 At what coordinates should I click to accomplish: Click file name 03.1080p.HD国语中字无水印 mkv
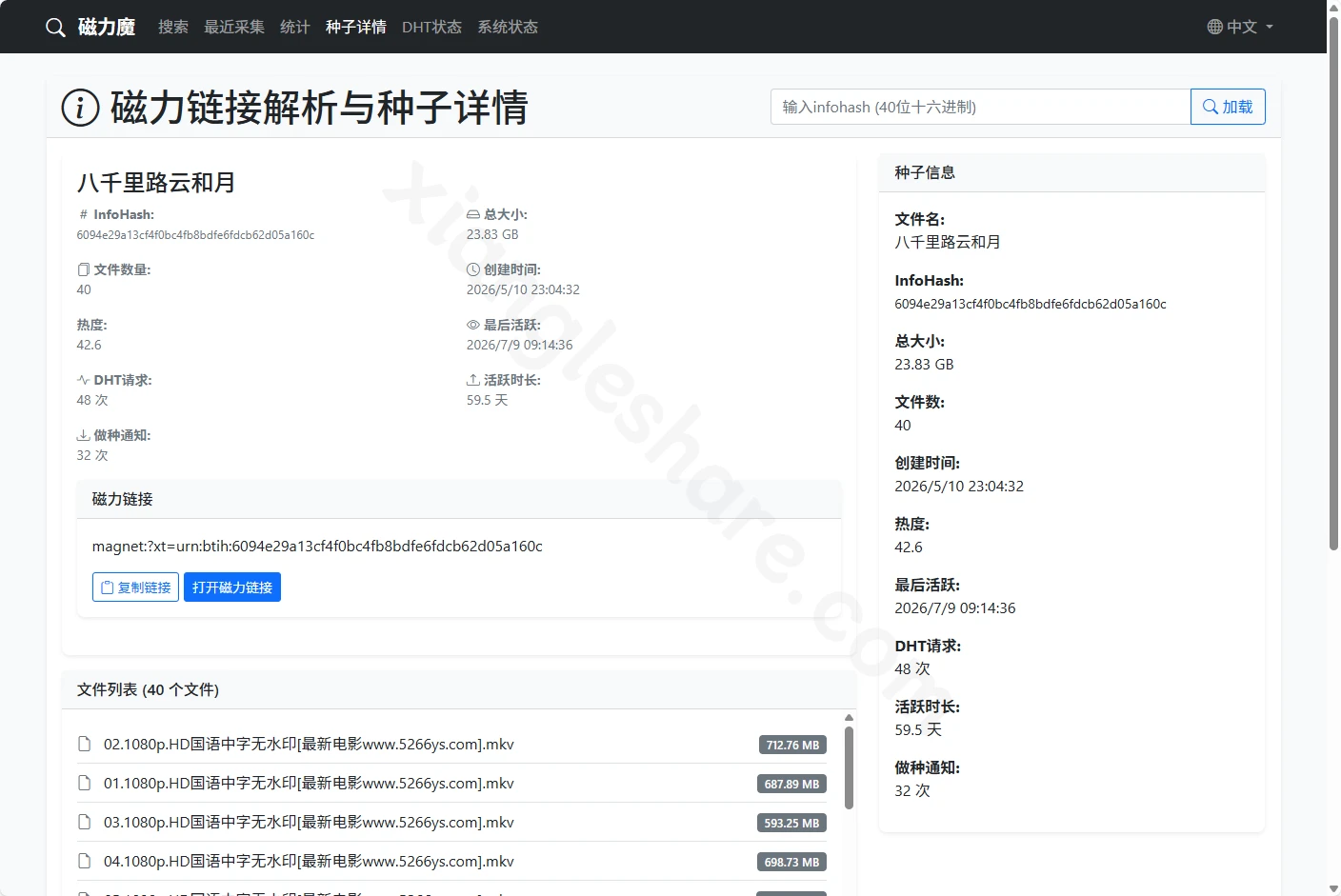pos(309,822)
